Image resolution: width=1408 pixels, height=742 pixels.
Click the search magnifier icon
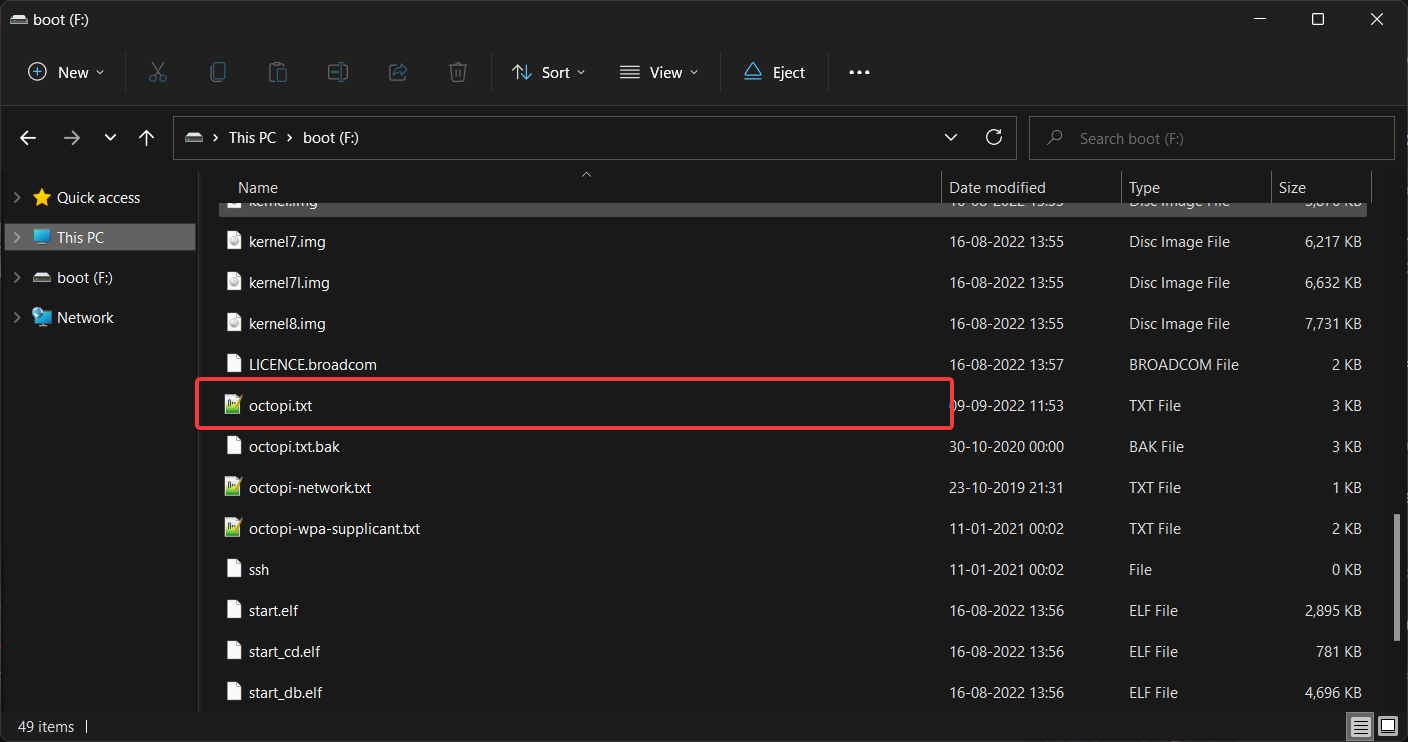1054,138
